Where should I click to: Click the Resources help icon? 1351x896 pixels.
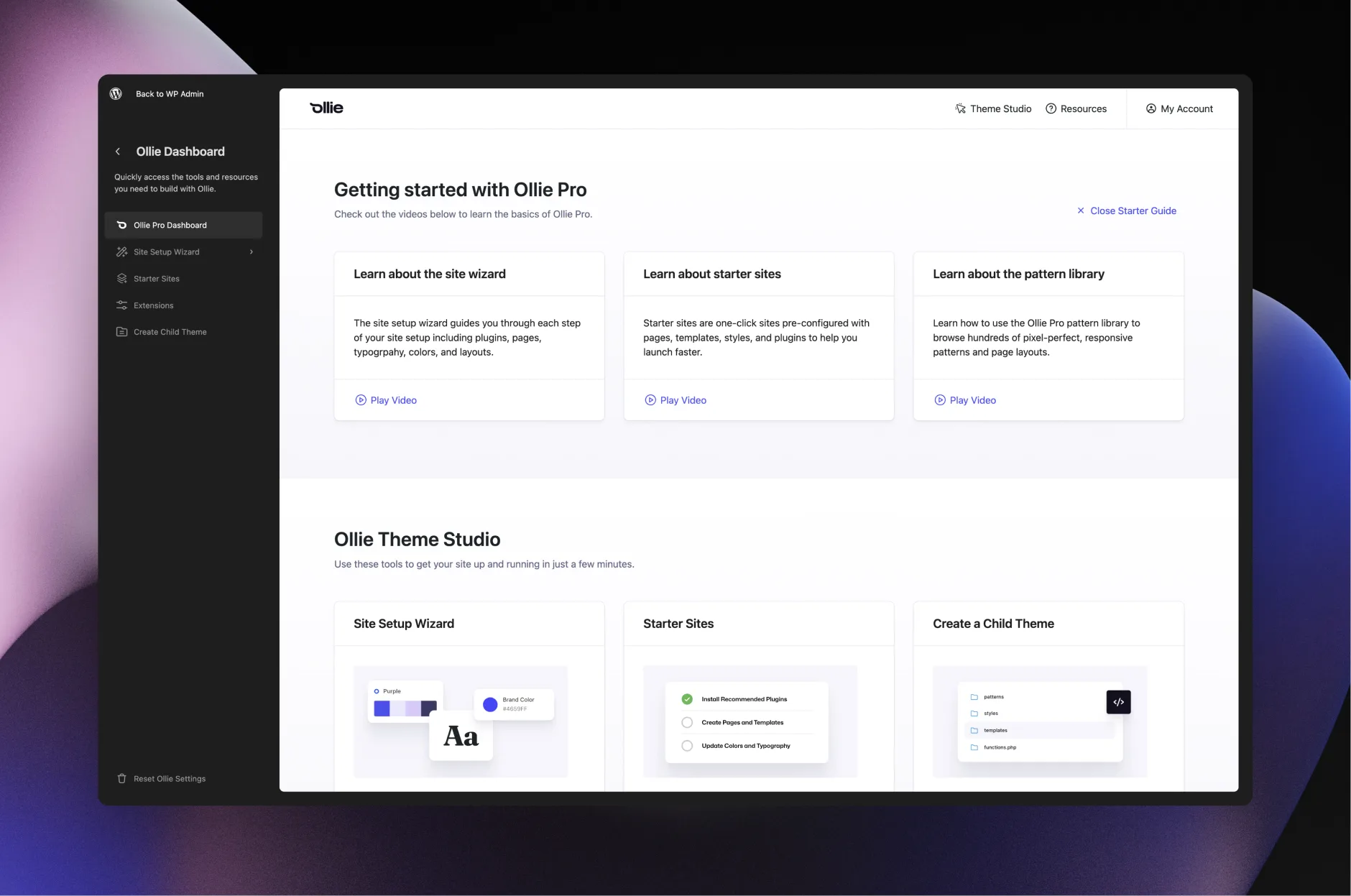coord(1051,108)
